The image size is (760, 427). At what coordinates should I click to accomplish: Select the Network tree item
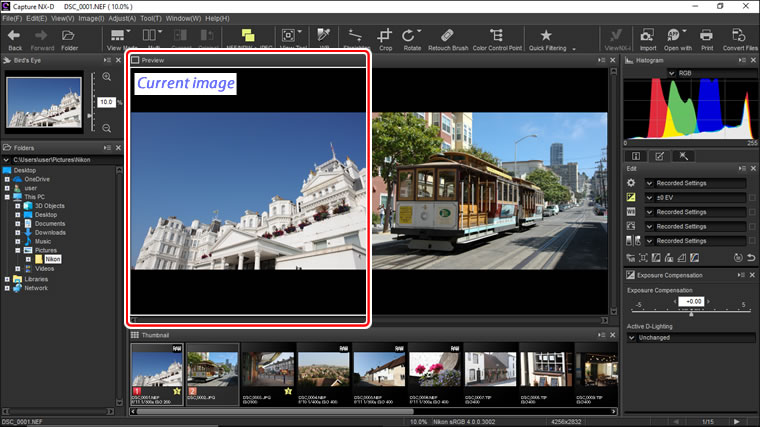coord(36,288)
